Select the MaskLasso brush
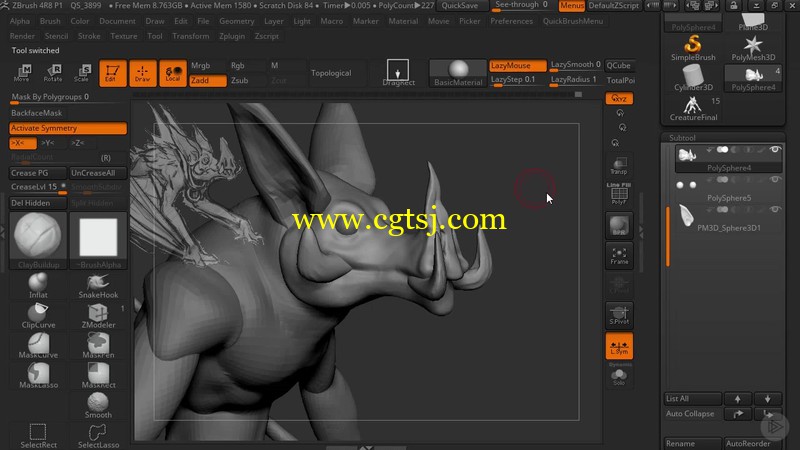The image size is (800, 450). pyautogui.click(x=38, y=376)
